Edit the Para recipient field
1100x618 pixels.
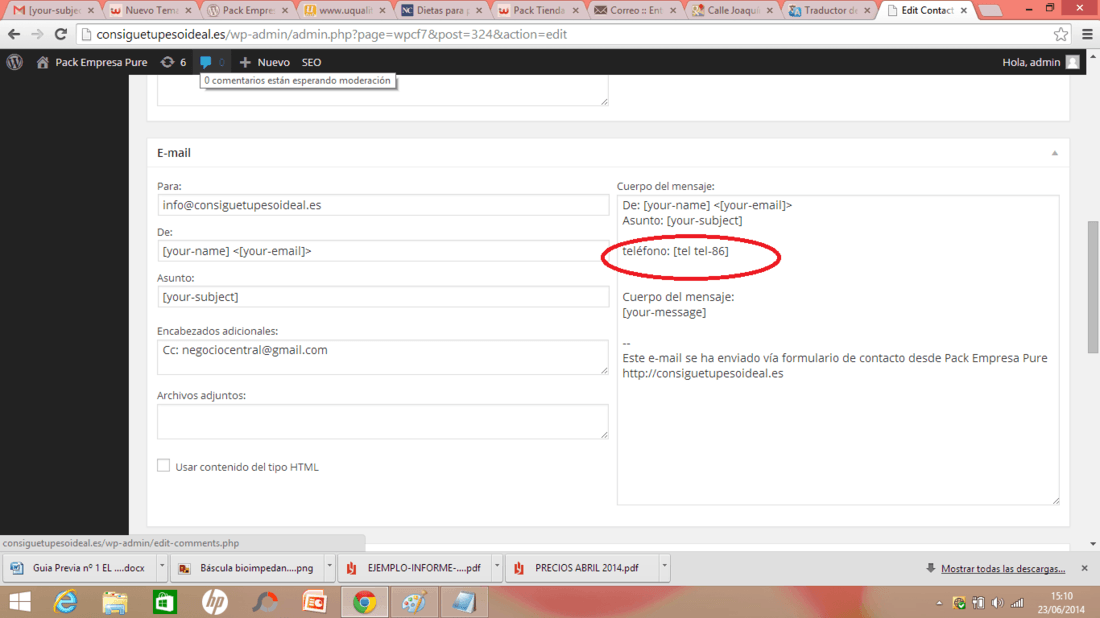[383, 205]
